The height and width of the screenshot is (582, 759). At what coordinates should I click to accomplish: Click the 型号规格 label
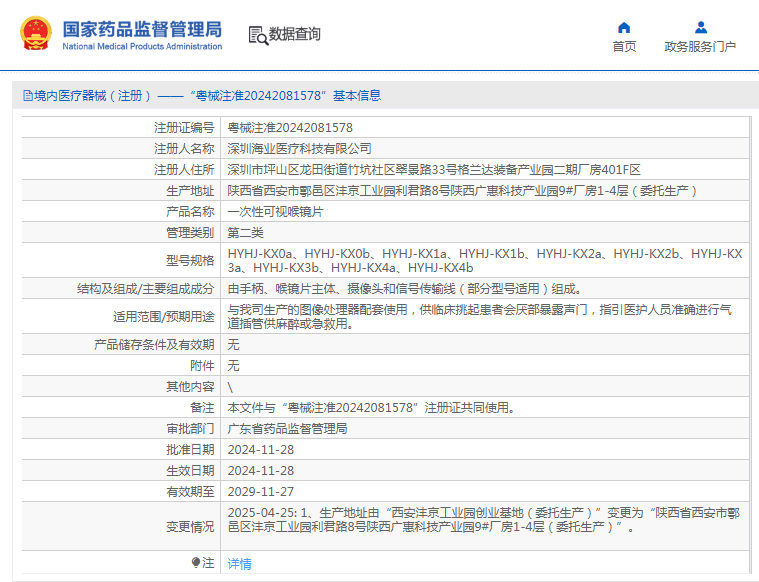coord(190,260)
